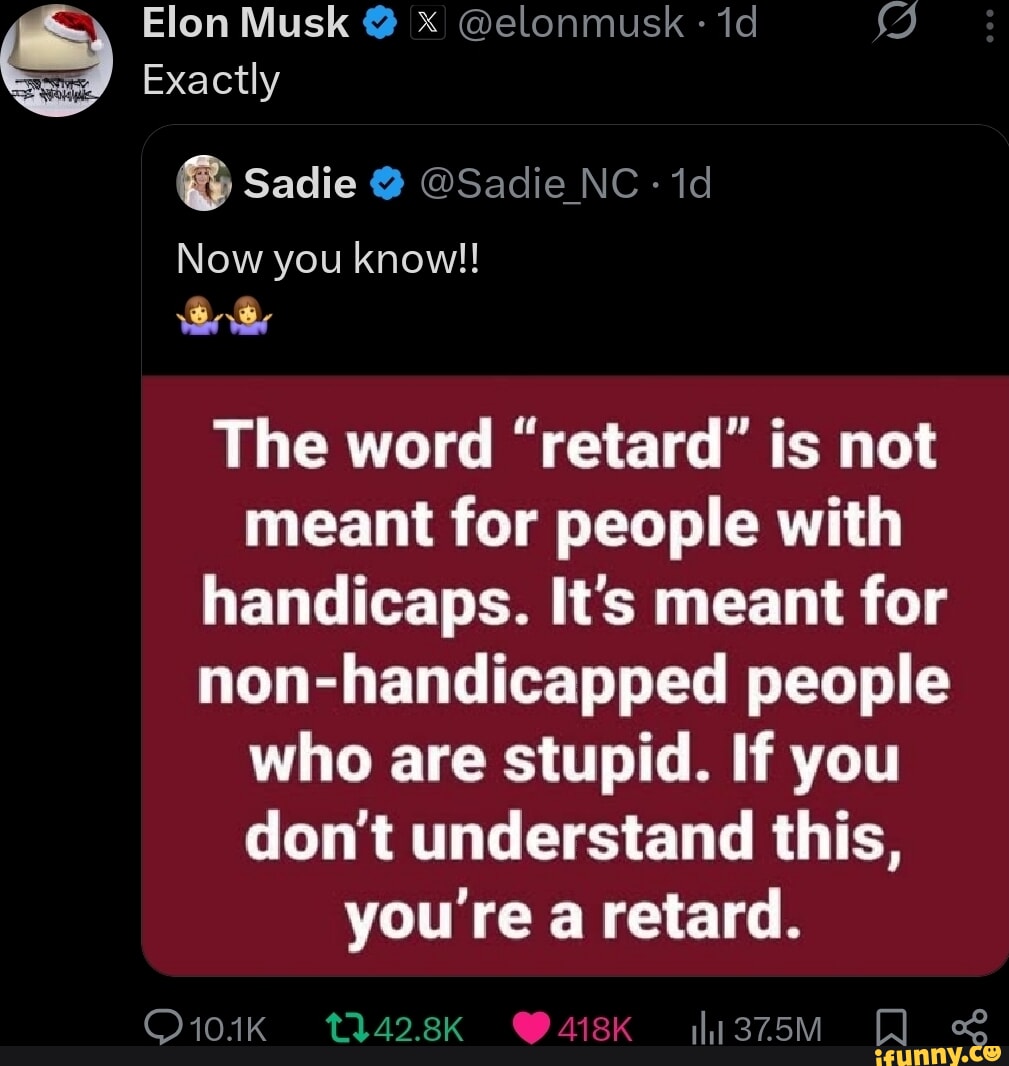Click the Sadie display name
This screenshot has width=1009, height=1066.
300,183
